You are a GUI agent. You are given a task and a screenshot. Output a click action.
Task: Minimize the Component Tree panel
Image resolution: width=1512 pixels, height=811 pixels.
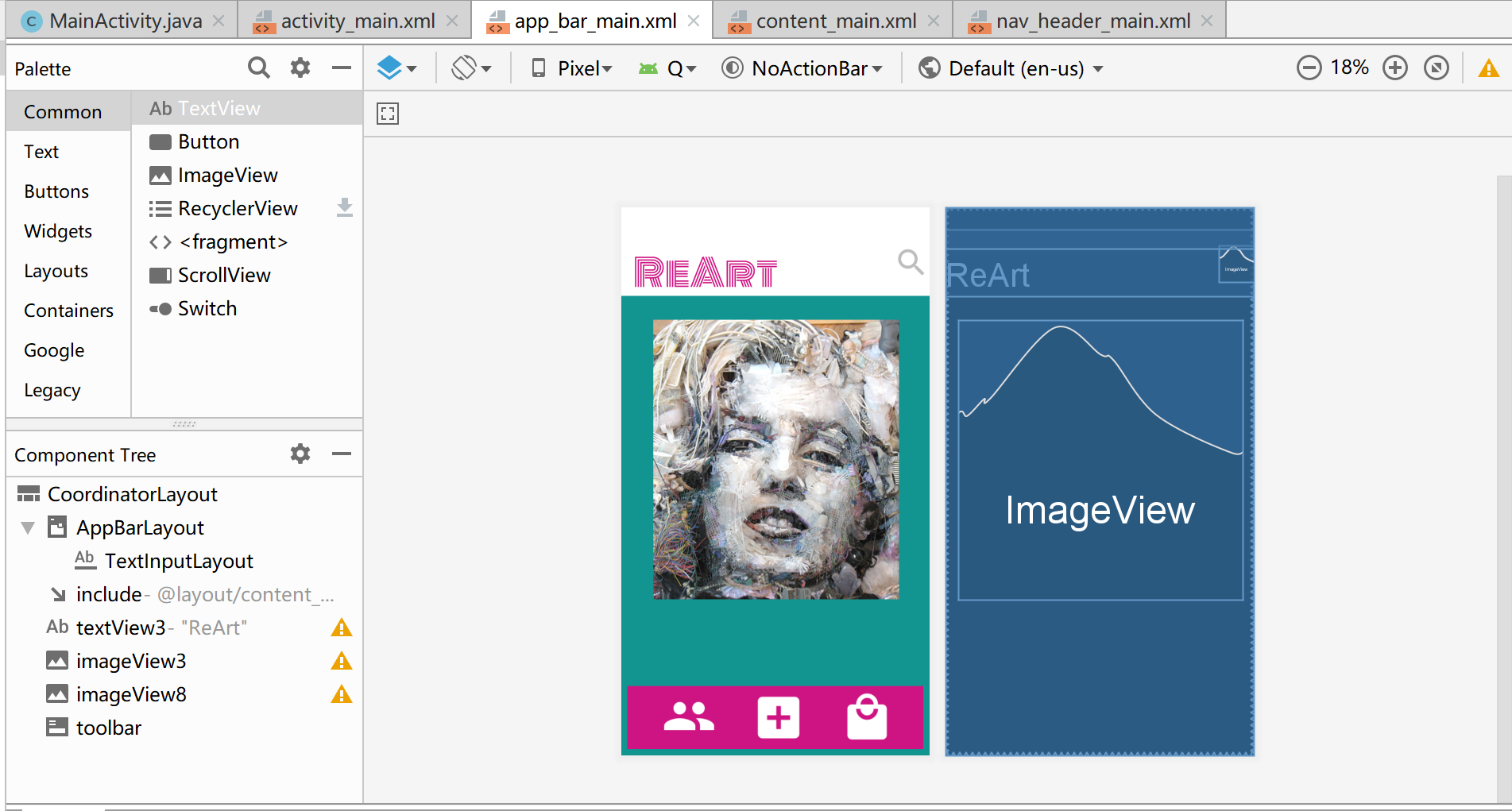coord(342,454)
